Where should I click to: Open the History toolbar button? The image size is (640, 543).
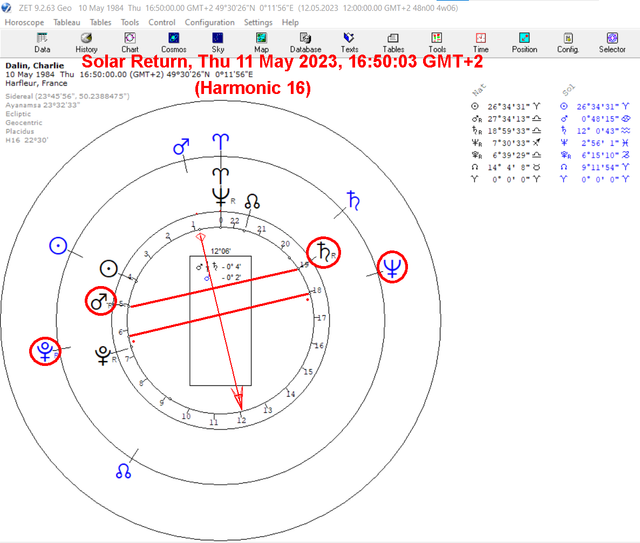[x=86, y=43]
